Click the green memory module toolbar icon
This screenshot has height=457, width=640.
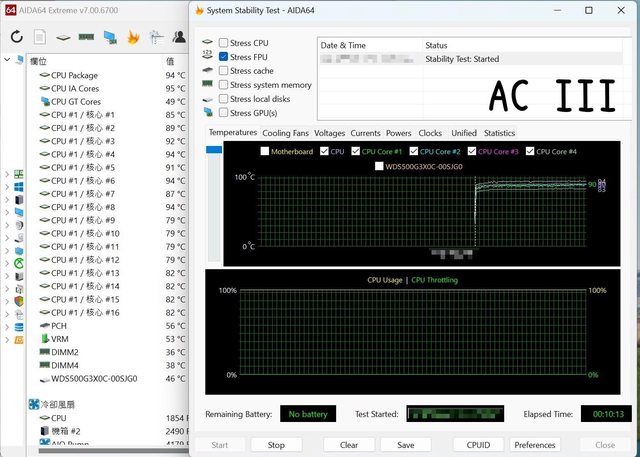tap(86, 37)
